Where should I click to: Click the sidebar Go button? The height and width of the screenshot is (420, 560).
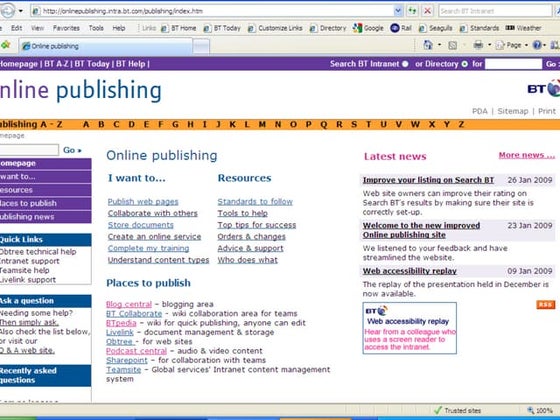click(72, 150)
